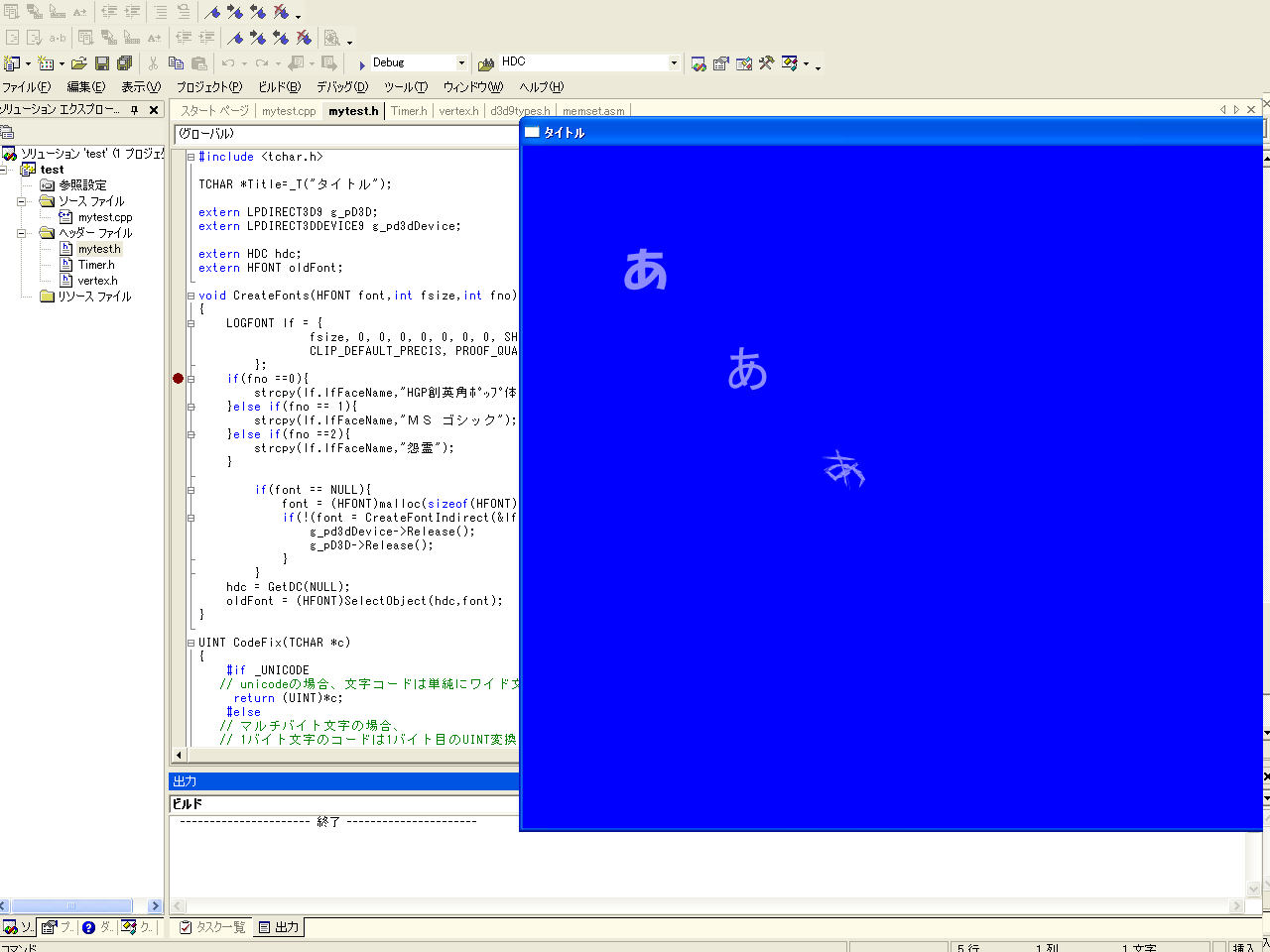
Task: Switch to the Timer.h editor tab
Action: 409,111
